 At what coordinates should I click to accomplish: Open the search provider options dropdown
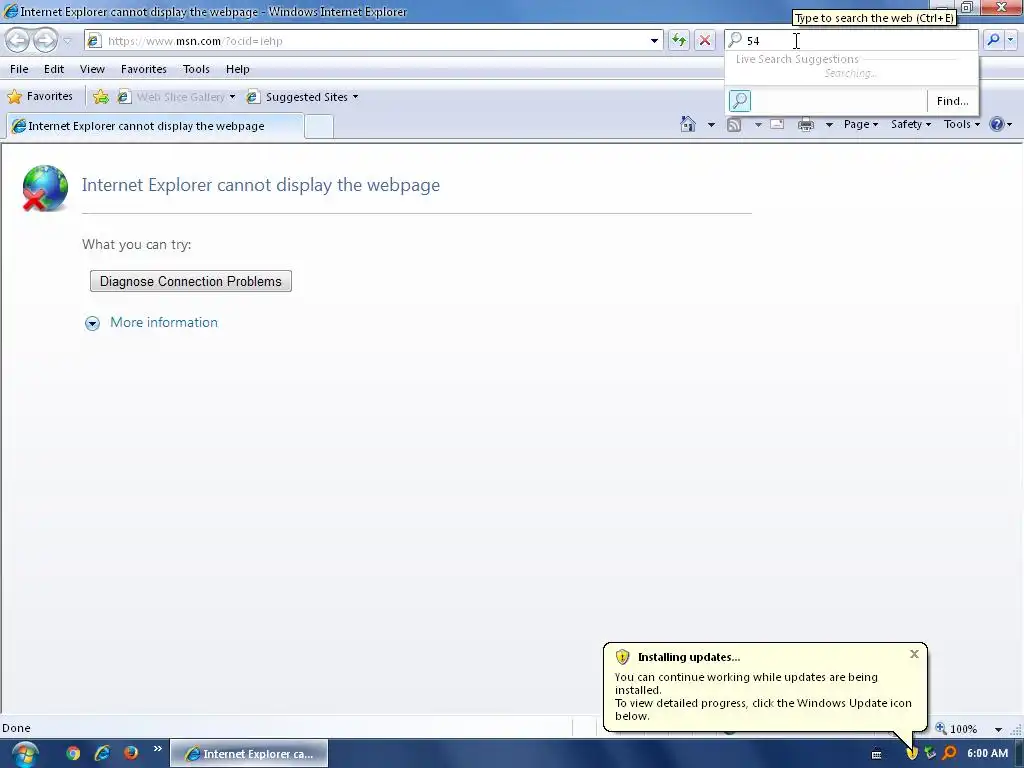(x=1010, y=40)
